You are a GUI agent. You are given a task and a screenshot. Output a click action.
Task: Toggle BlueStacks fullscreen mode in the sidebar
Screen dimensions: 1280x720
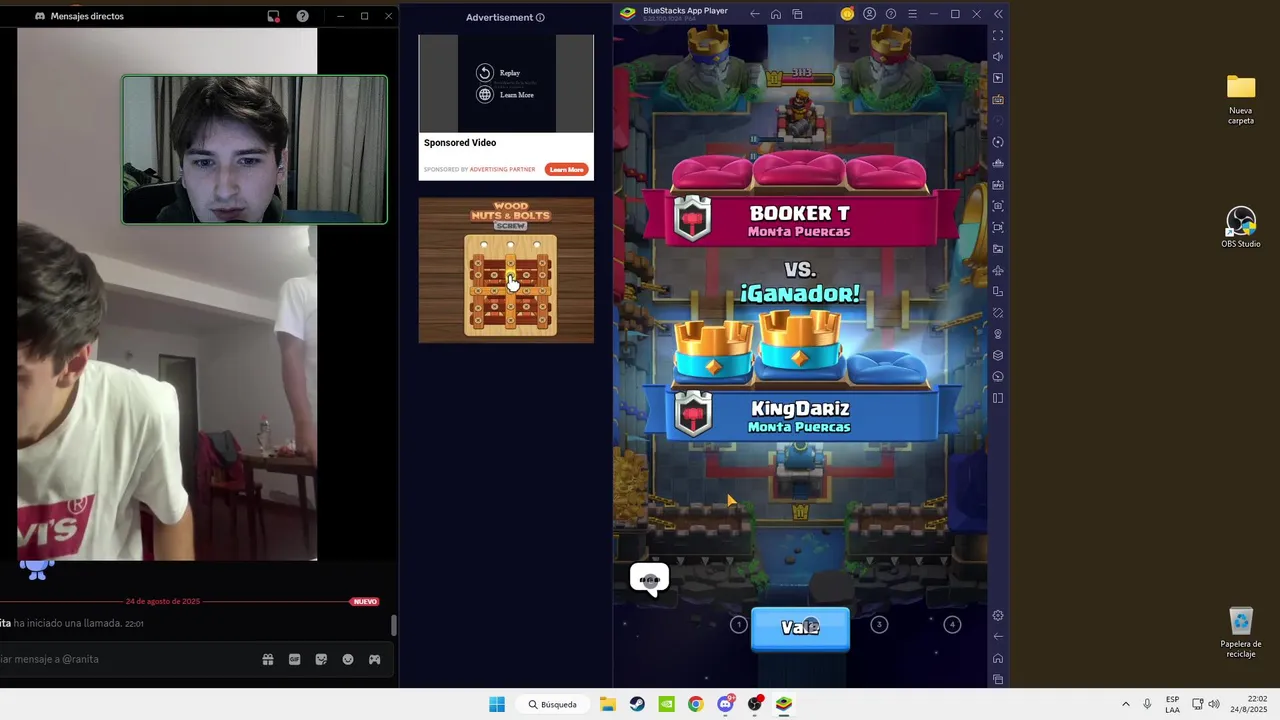[x=998, y=35]
